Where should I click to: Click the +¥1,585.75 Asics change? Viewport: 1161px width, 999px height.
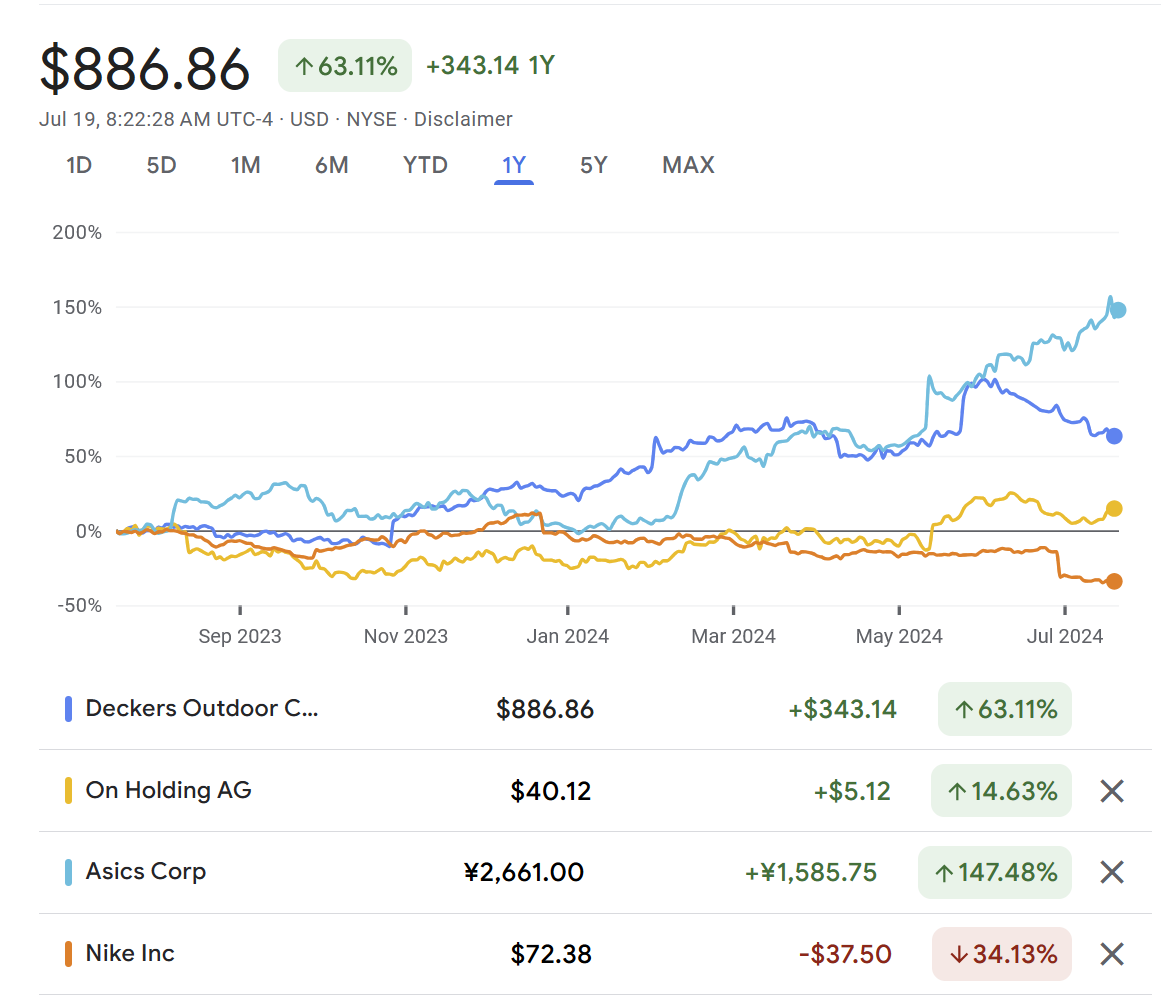click(811, 872)
